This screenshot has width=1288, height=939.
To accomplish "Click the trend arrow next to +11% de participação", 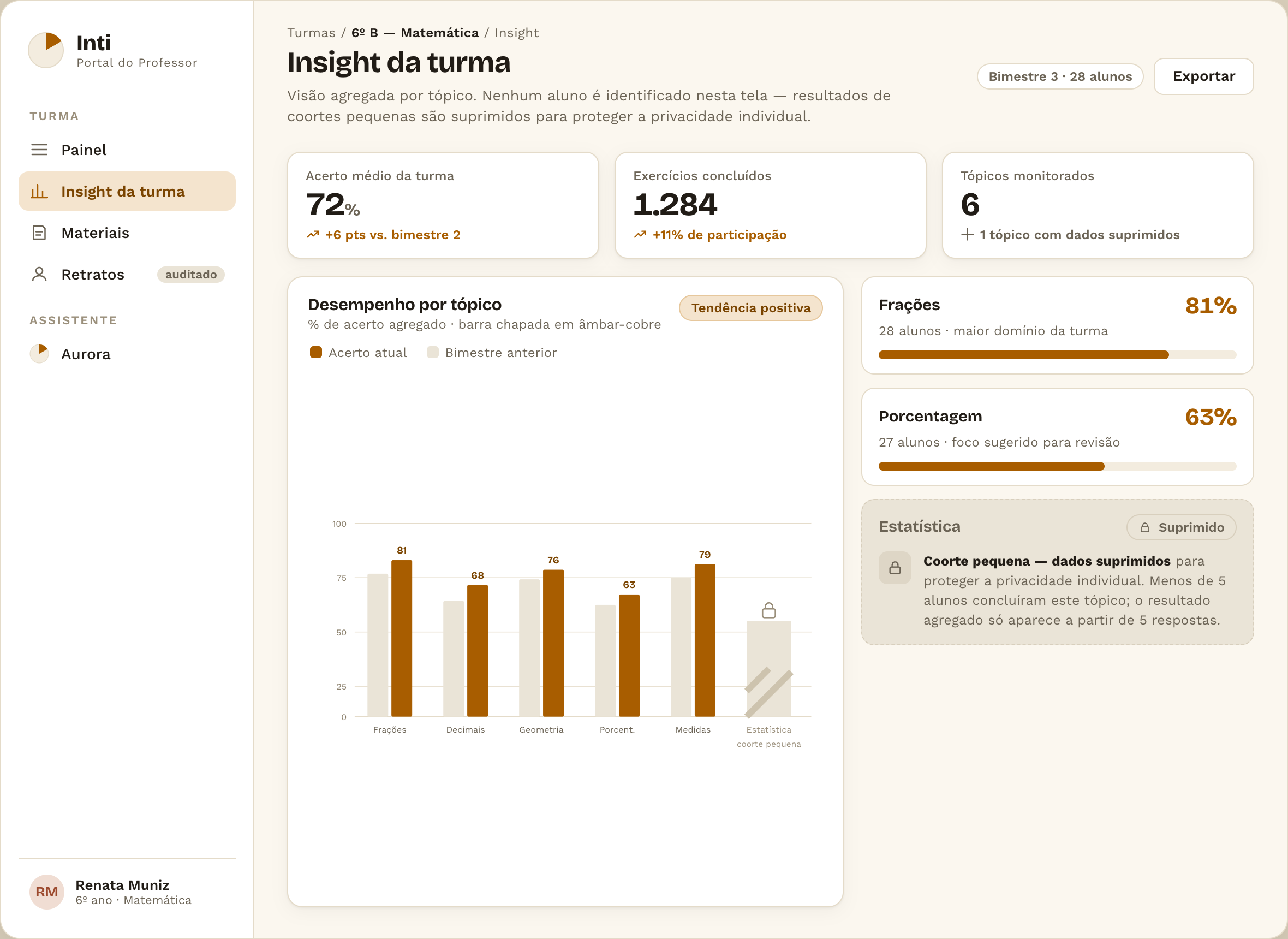I will 640,235.
